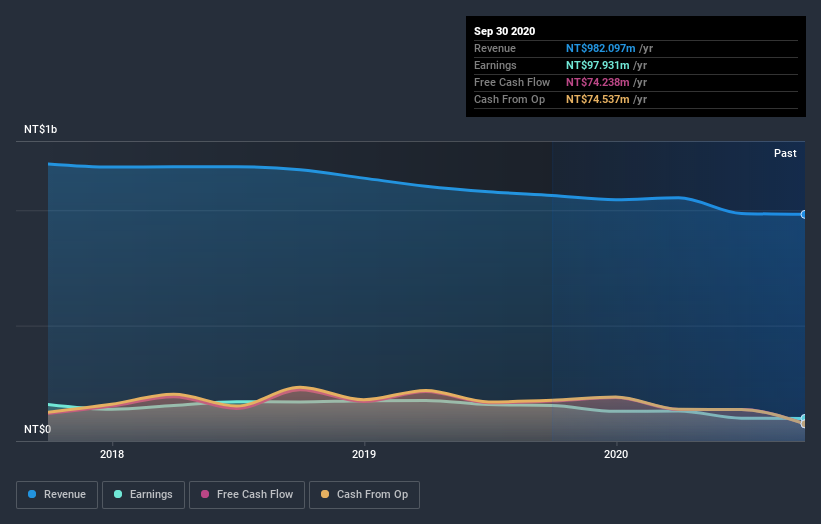Click the teal Earnings legend dot
Screen dimensions: 821x524
click(118, 494)
